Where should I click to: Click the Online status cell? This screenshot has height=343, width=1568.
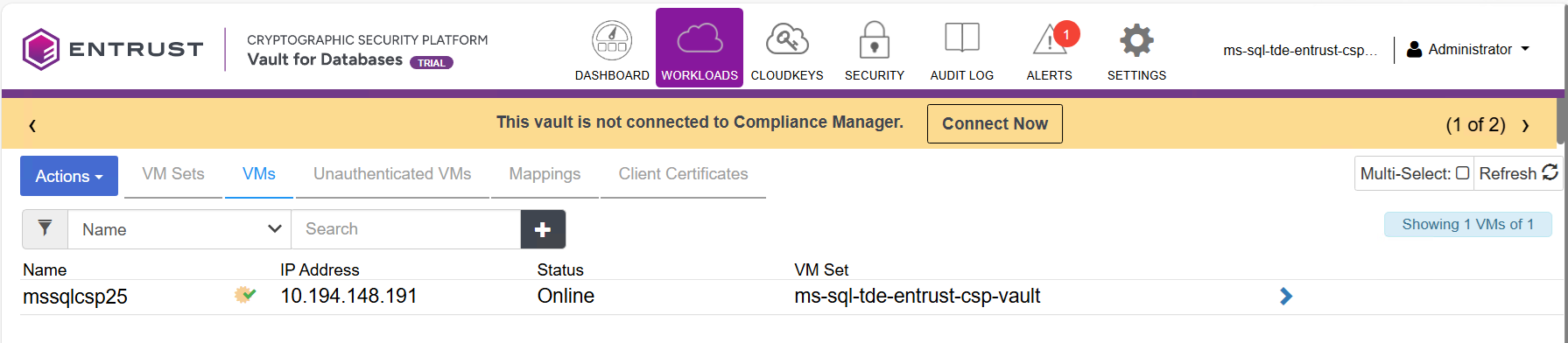(x=566, y=296)
